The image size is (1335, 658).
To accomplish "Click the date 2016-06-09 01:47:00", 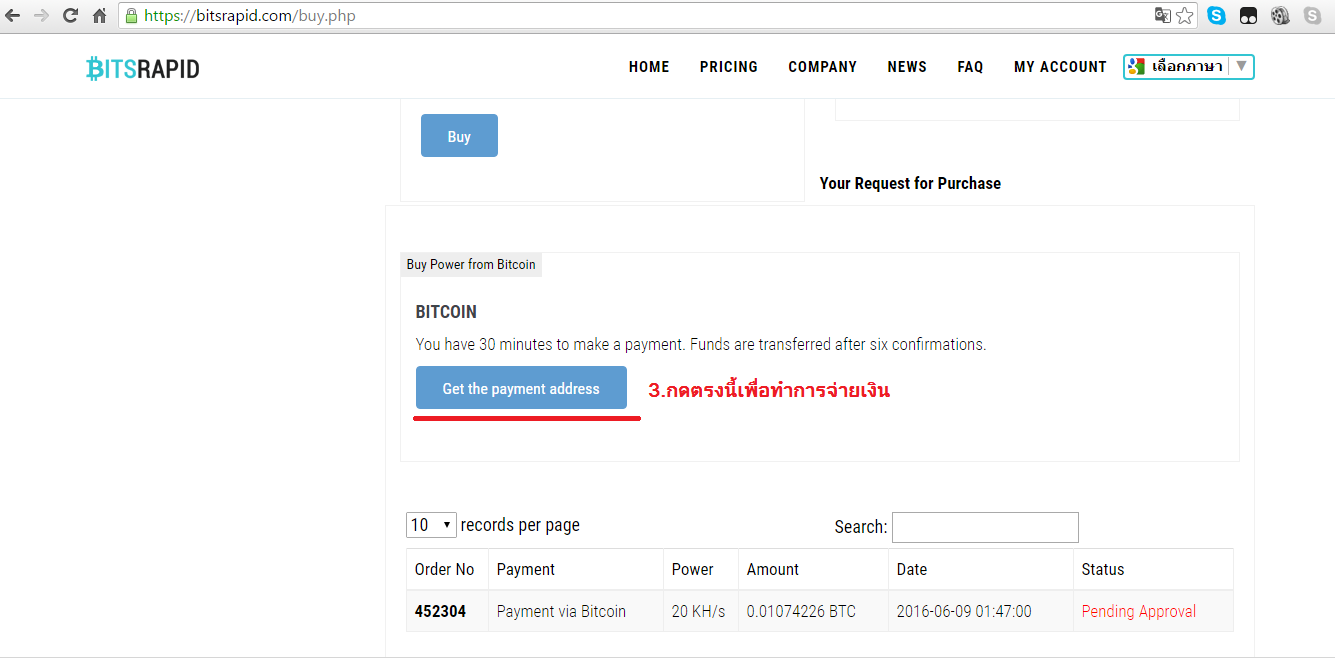I will click(964, 611).
